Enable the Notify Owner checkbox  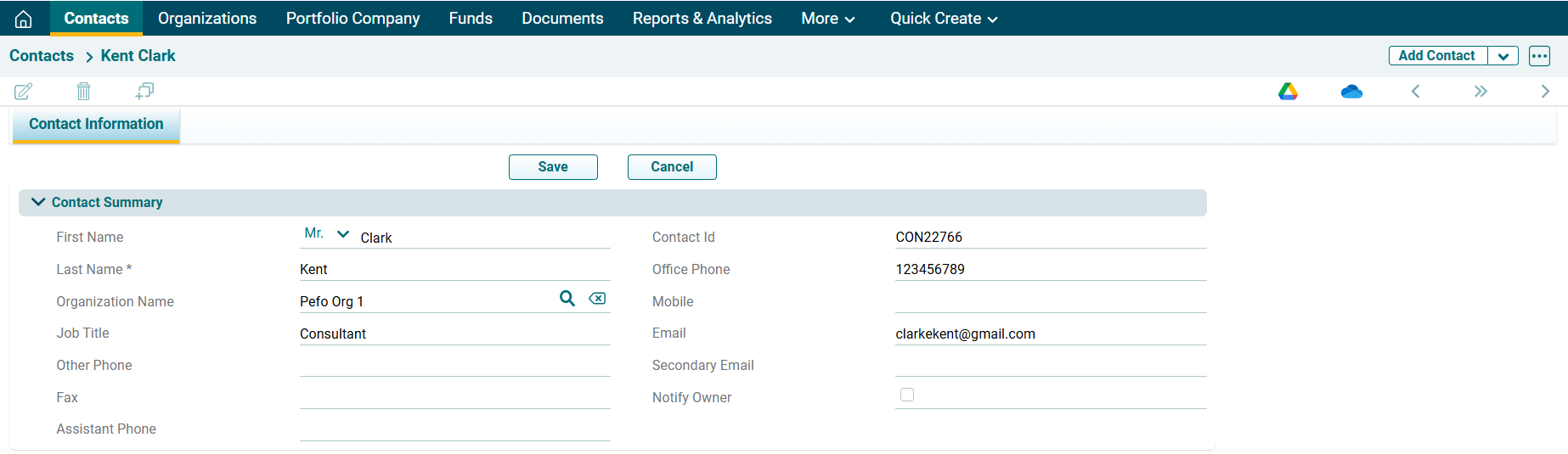tap(907, 395)
